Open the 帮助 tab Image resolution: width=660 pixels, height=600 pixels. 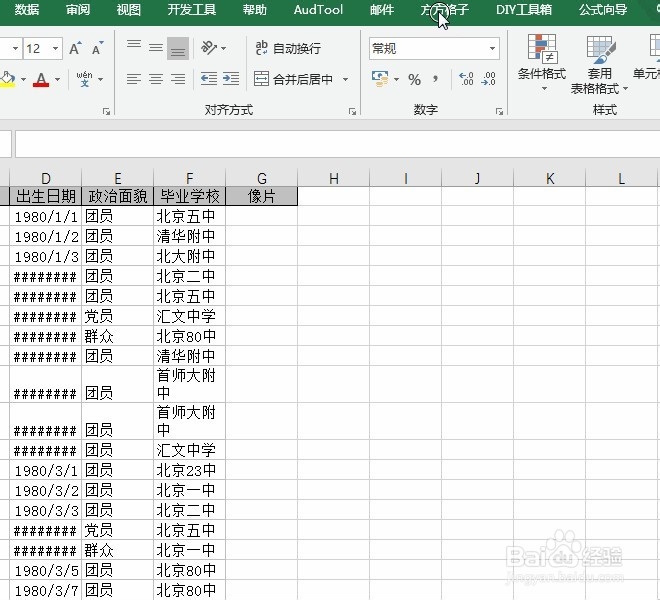point(255,9)
